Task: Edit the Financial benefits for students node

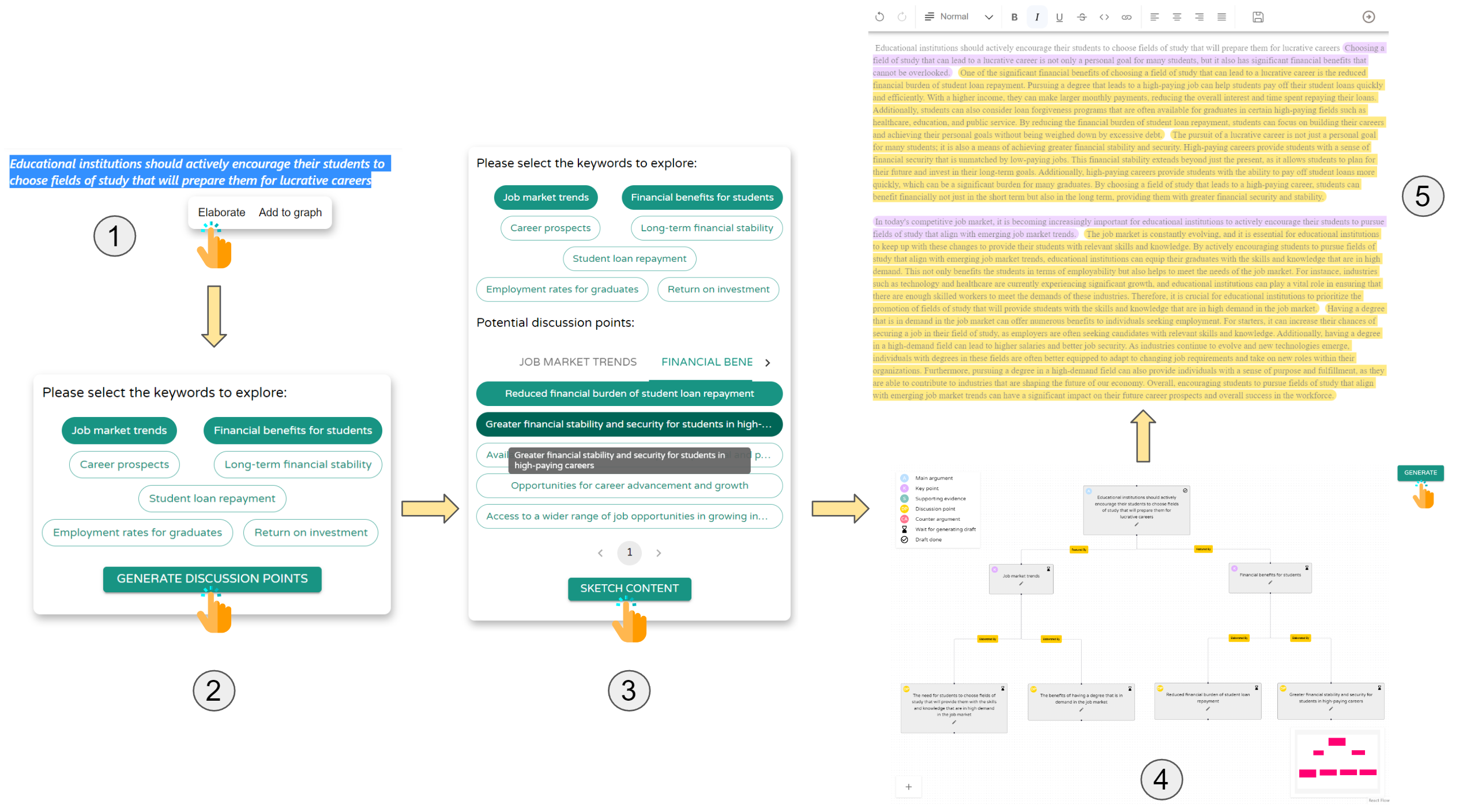Action: click(x=1270, y=582)
